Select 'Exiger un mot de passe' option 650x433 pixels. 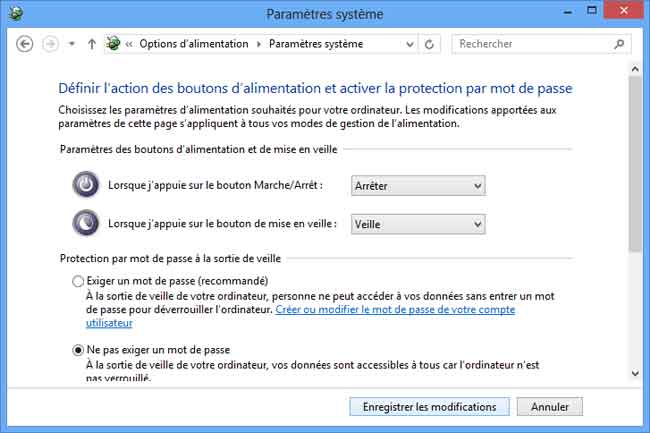pyautogui.click(x=79, y=281)
